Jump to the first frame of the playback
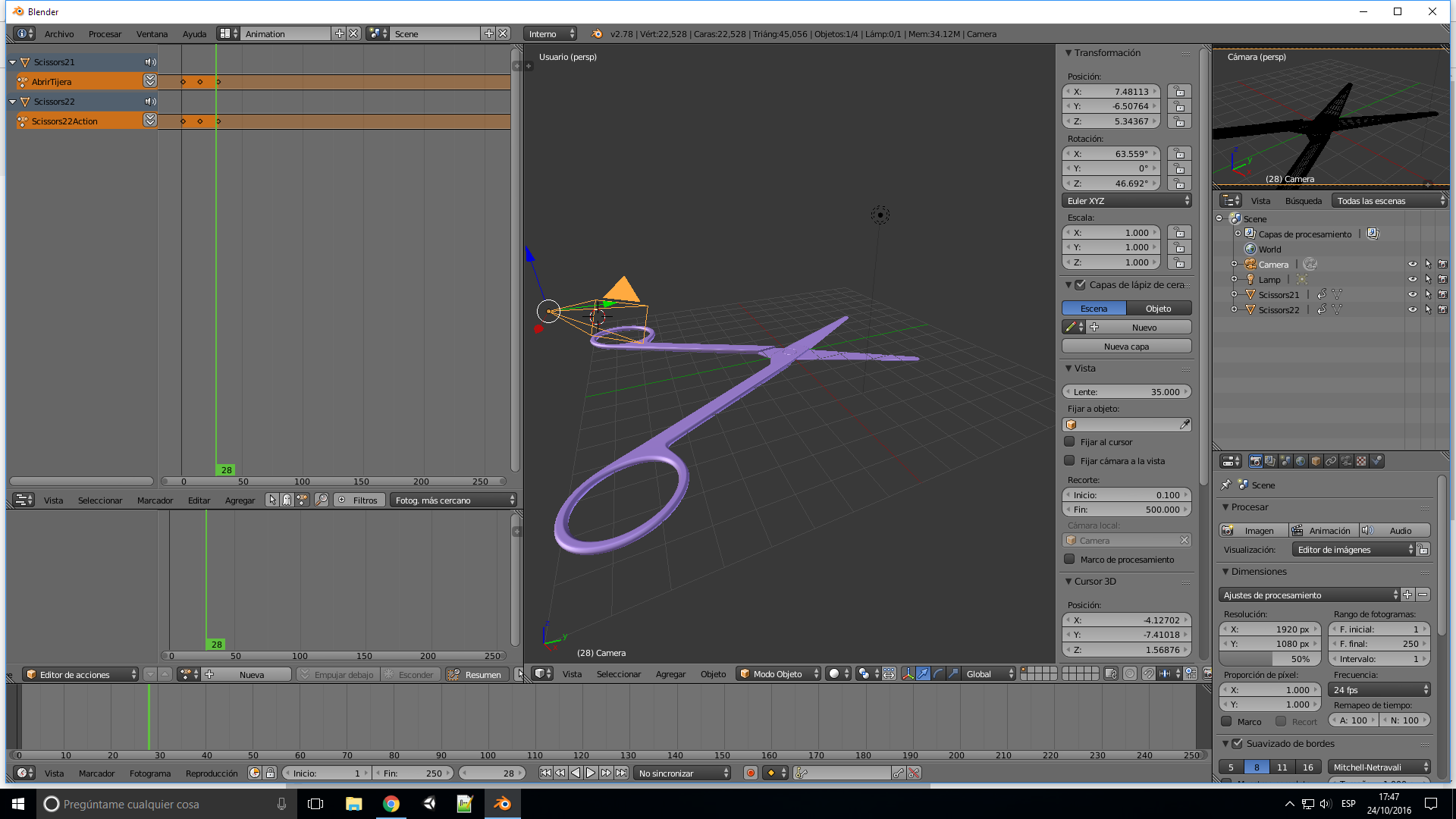This screenshot has width=1456, height=819. [x=545, y=773]
